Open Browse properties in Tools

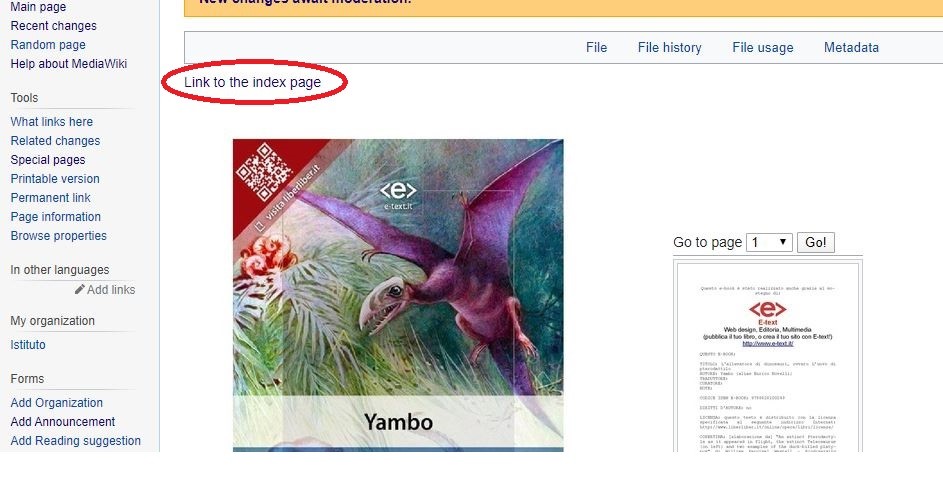click(x=58, y=236)
